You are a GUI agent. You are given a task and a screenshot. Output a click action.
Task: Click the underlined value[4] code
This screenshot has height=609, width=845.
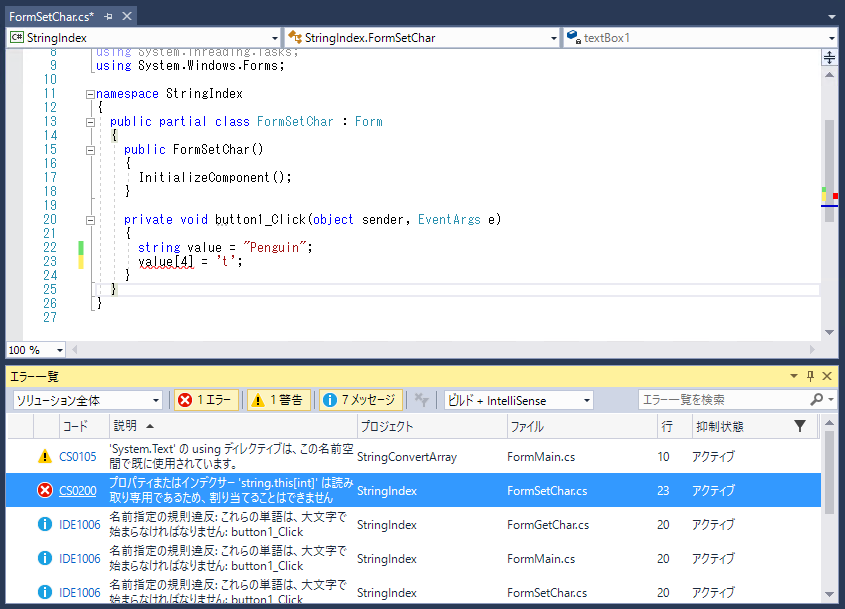click(166, 262)
